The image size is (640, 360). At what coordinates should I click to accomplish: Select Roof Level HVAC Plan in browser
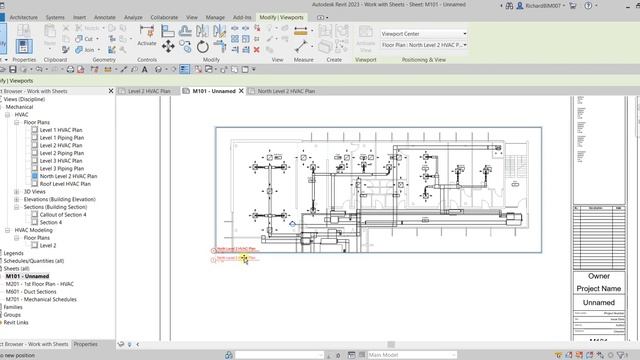click(x=65, y=184)
